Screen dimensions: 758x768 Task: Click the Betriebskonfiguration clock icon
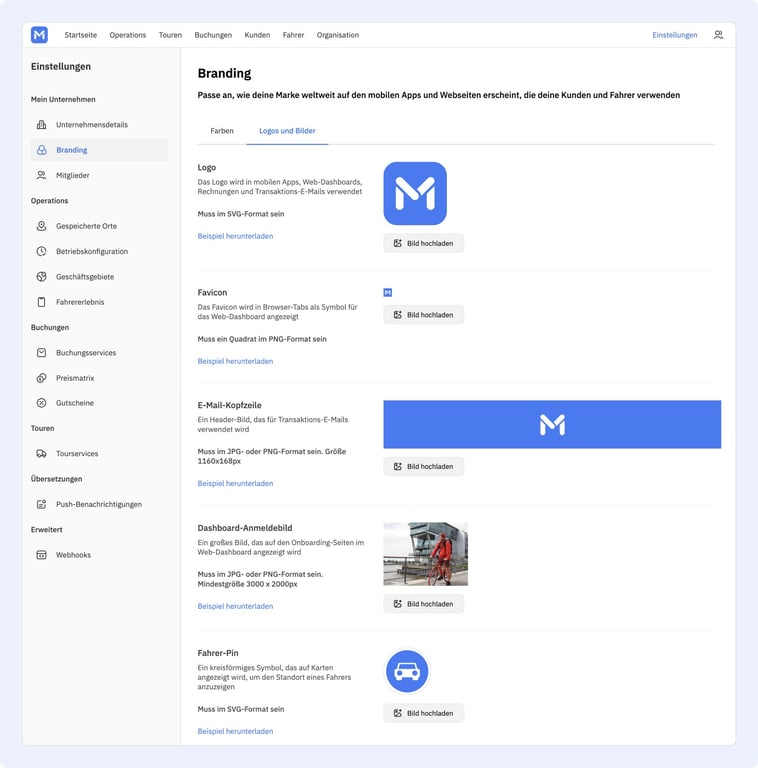tap(42, 251)
